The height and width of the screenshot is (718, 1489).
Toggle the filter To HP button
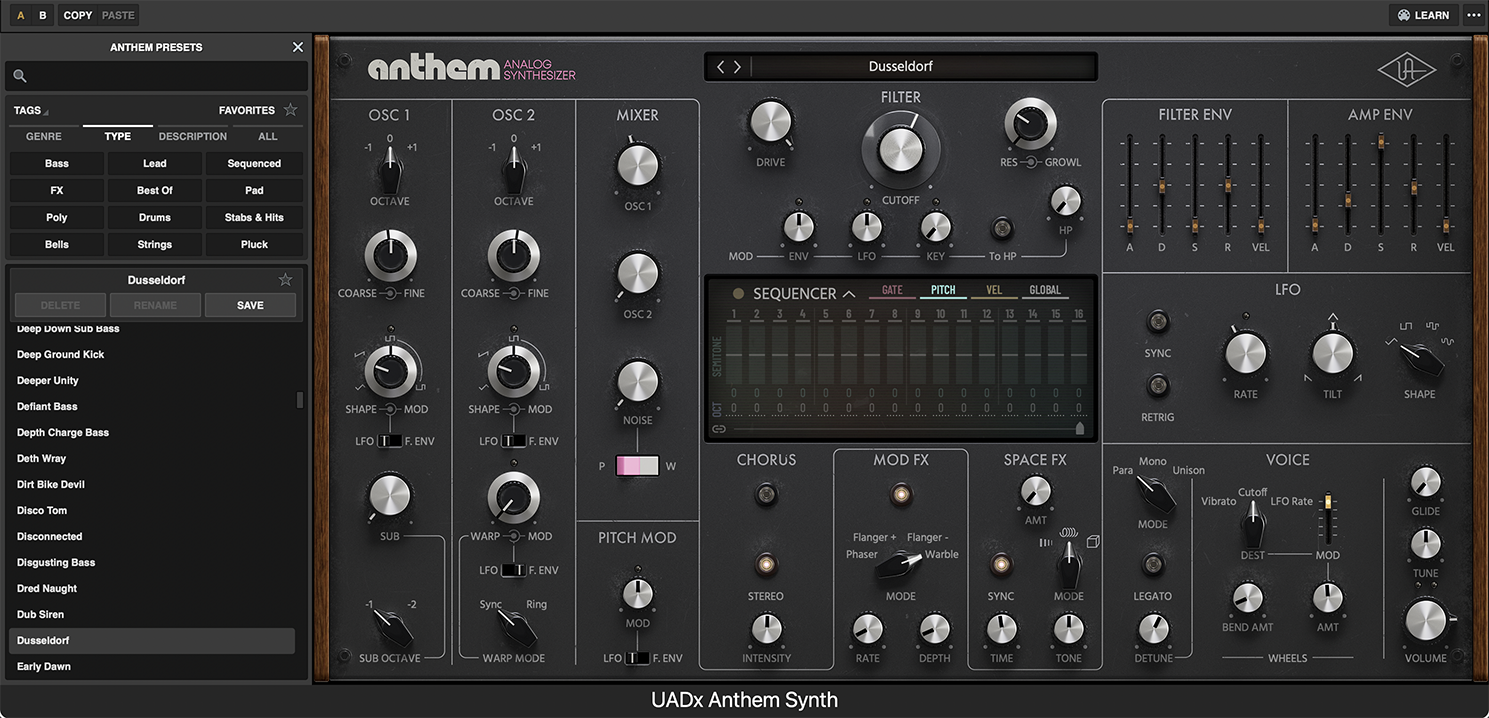[1001, 228]
